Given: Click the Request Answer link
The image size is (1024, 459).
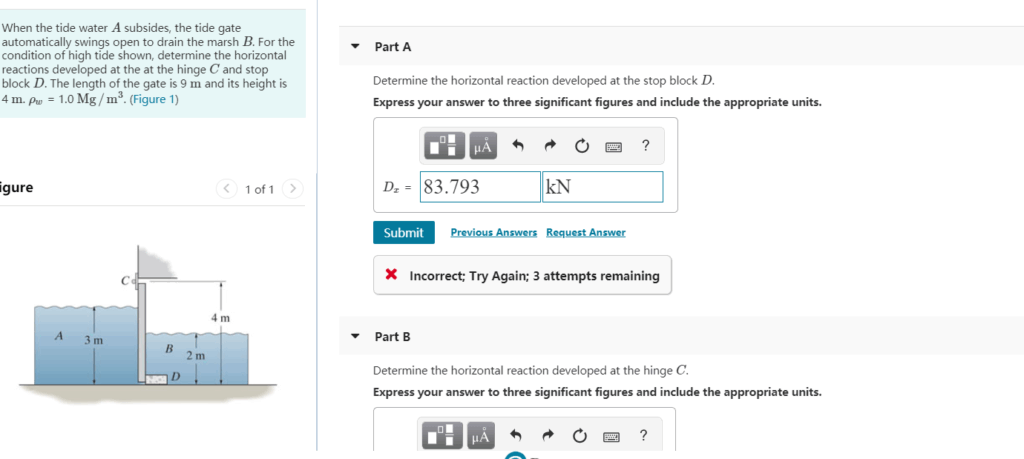Looking at the screenshot, I should [586, 232].
